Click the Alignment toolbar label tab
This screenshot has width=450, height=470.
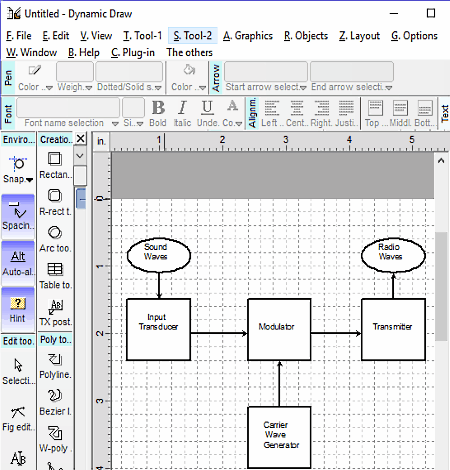click(x=252, y=113)
